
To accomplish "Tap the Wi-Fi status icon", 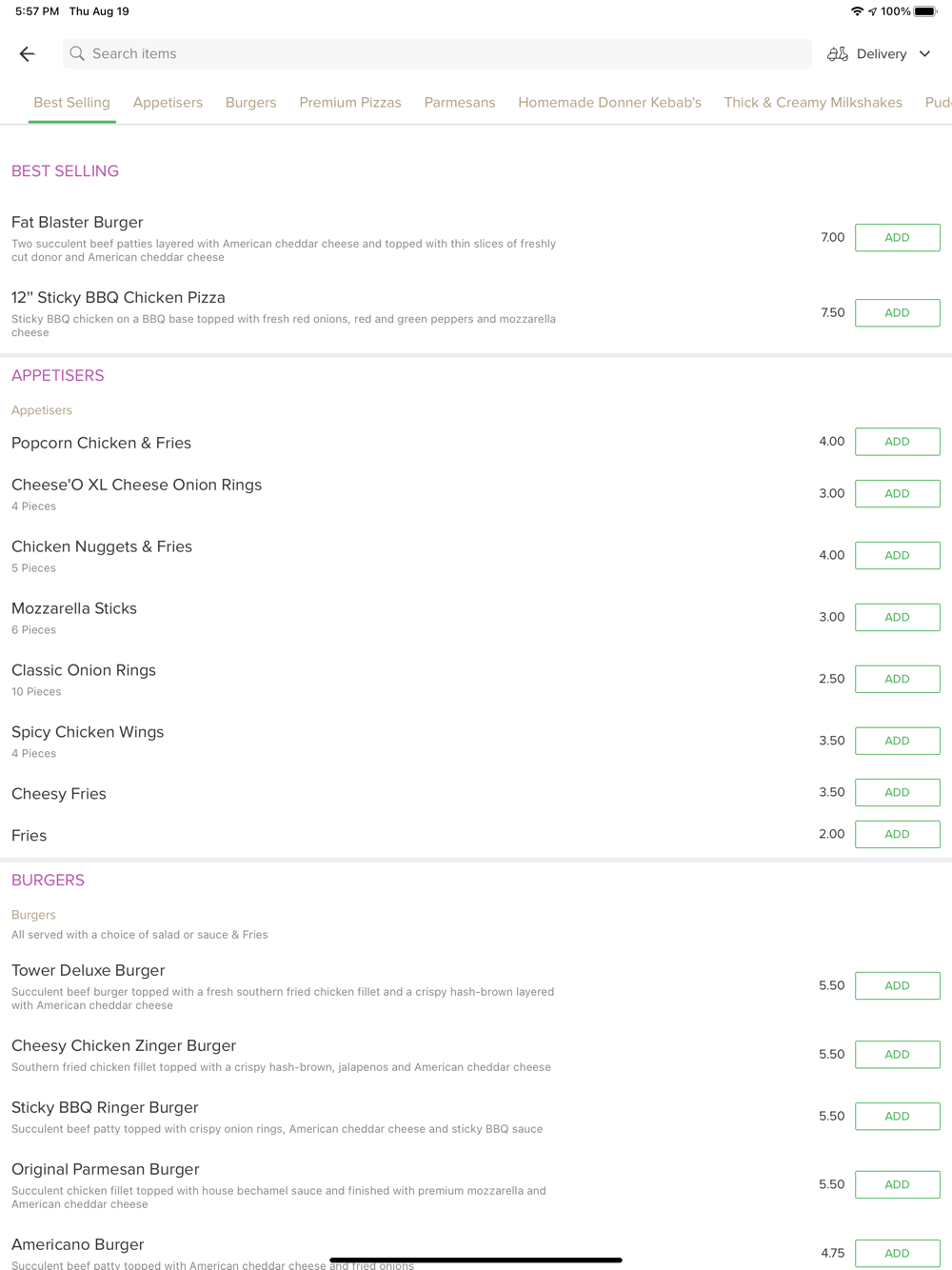I will (x=857, y=11).
